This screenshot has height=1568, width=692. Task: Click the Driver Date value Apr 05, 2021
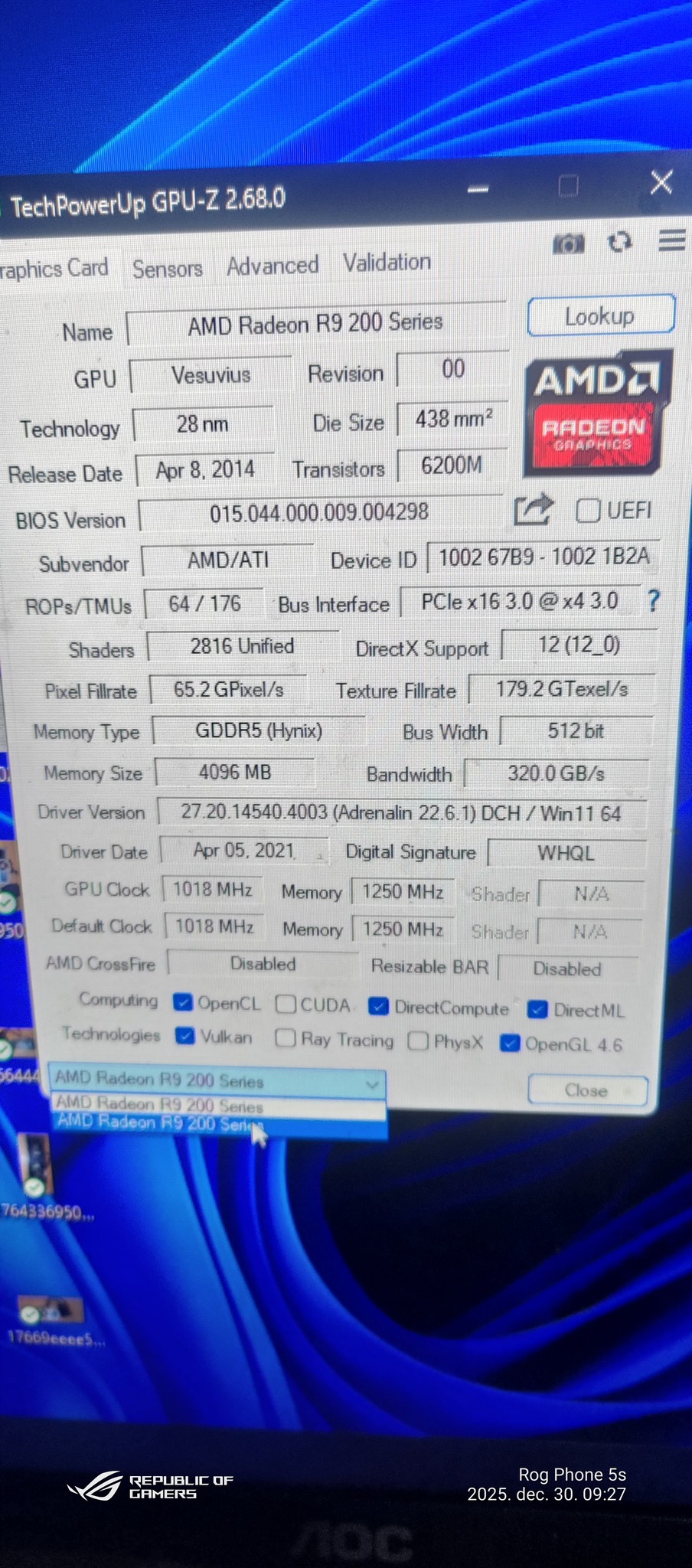[243, 851]
